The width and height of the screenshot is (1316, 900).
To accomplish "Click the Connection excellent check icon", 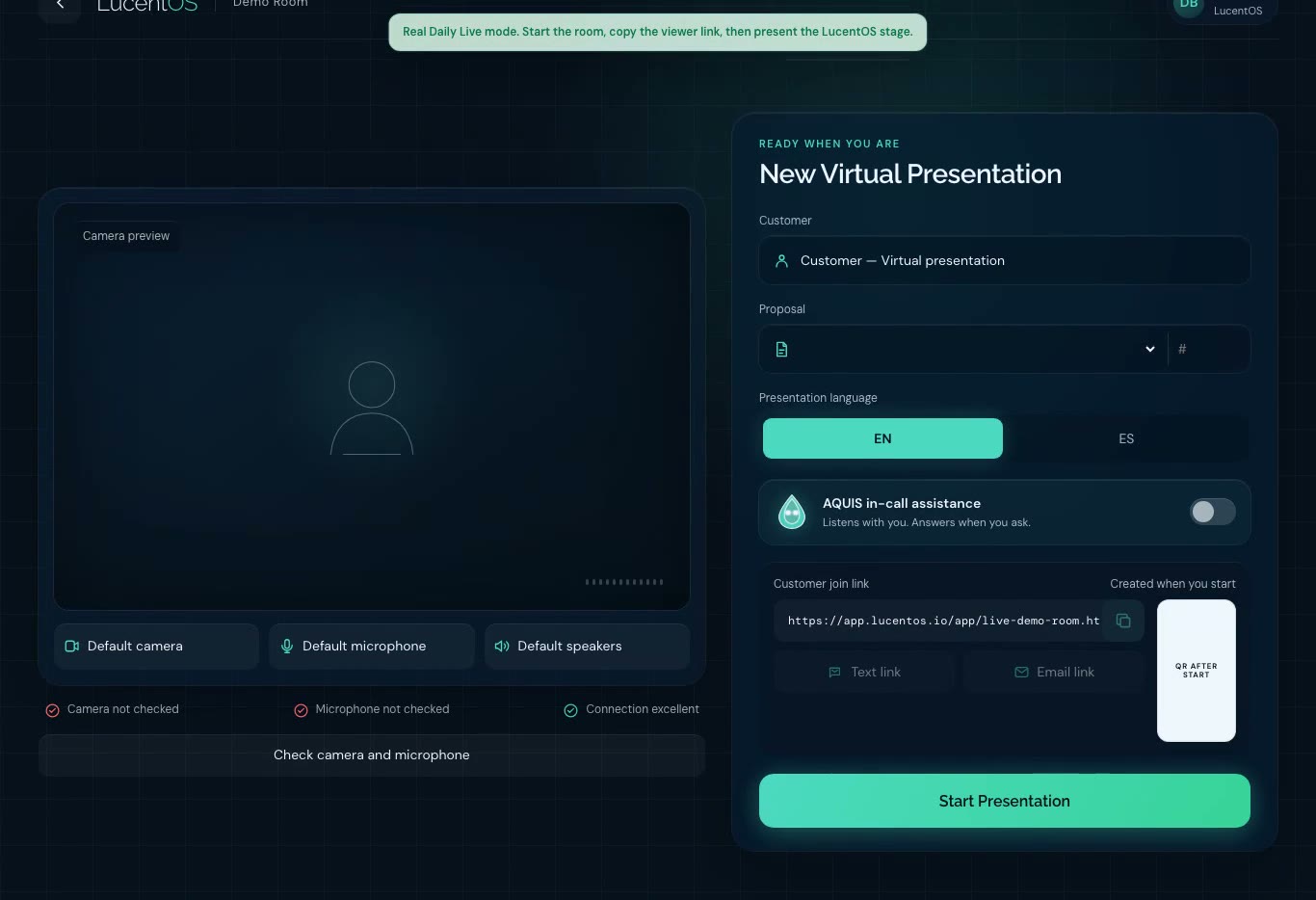I will pos(570,710).
